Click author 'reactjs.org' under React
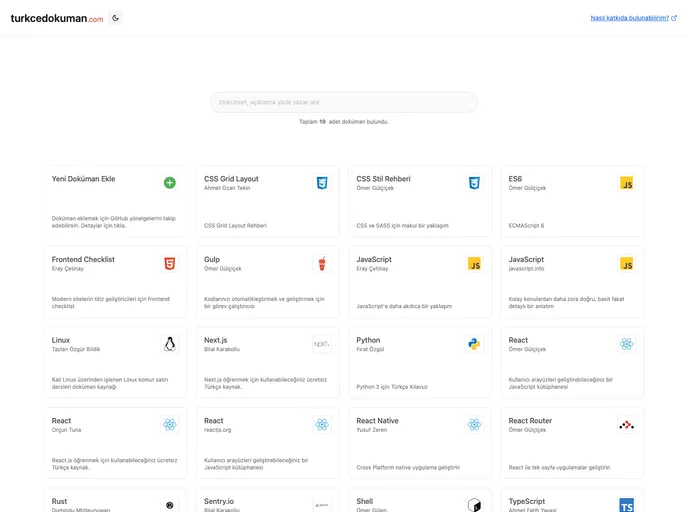 [217, 430]
